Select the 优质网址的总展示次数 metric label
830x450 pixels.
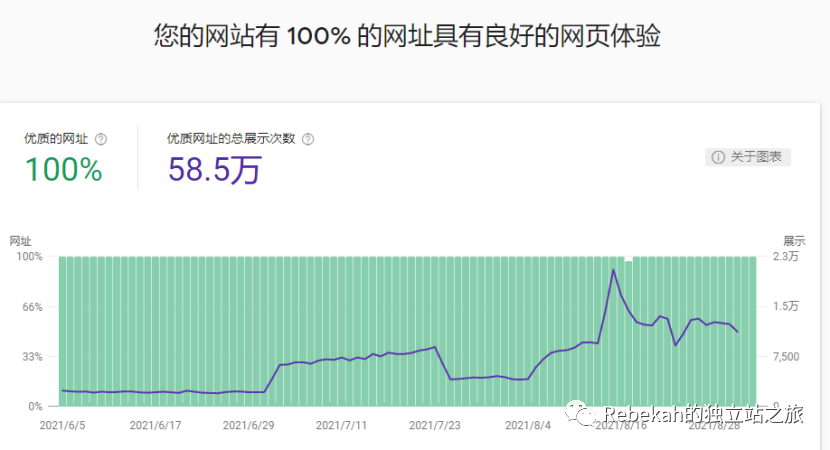point(231,139)
